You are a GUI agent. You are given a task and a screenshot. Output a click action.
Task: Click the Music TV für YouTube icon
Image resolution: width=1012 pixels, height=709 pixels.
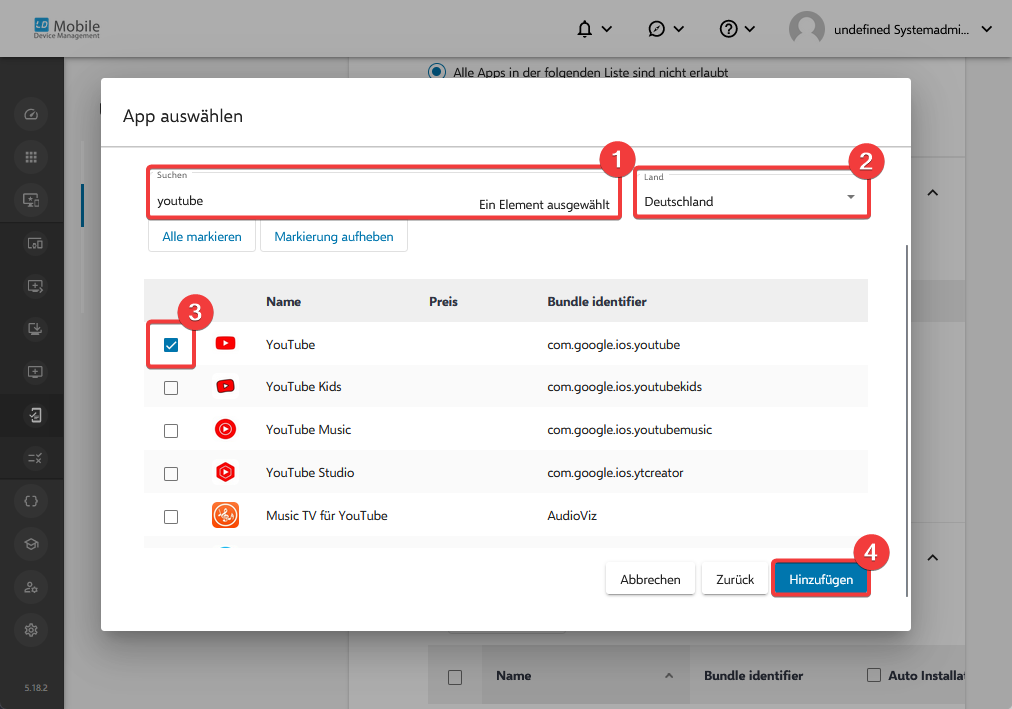coord(225,515)
